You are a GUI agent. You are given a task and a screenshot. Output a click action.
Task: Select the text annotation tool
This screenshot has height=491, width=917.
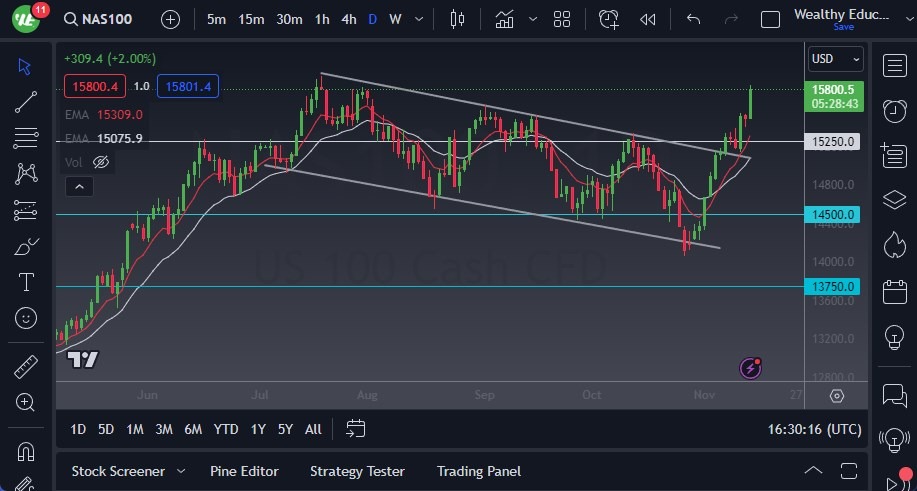coord(26,282)
